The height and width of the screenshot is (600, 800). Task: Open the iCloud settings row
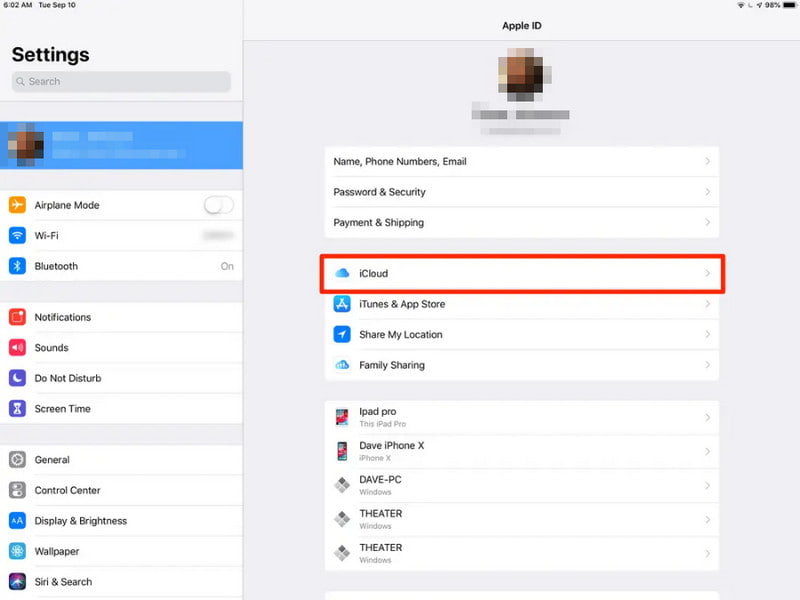521,273
